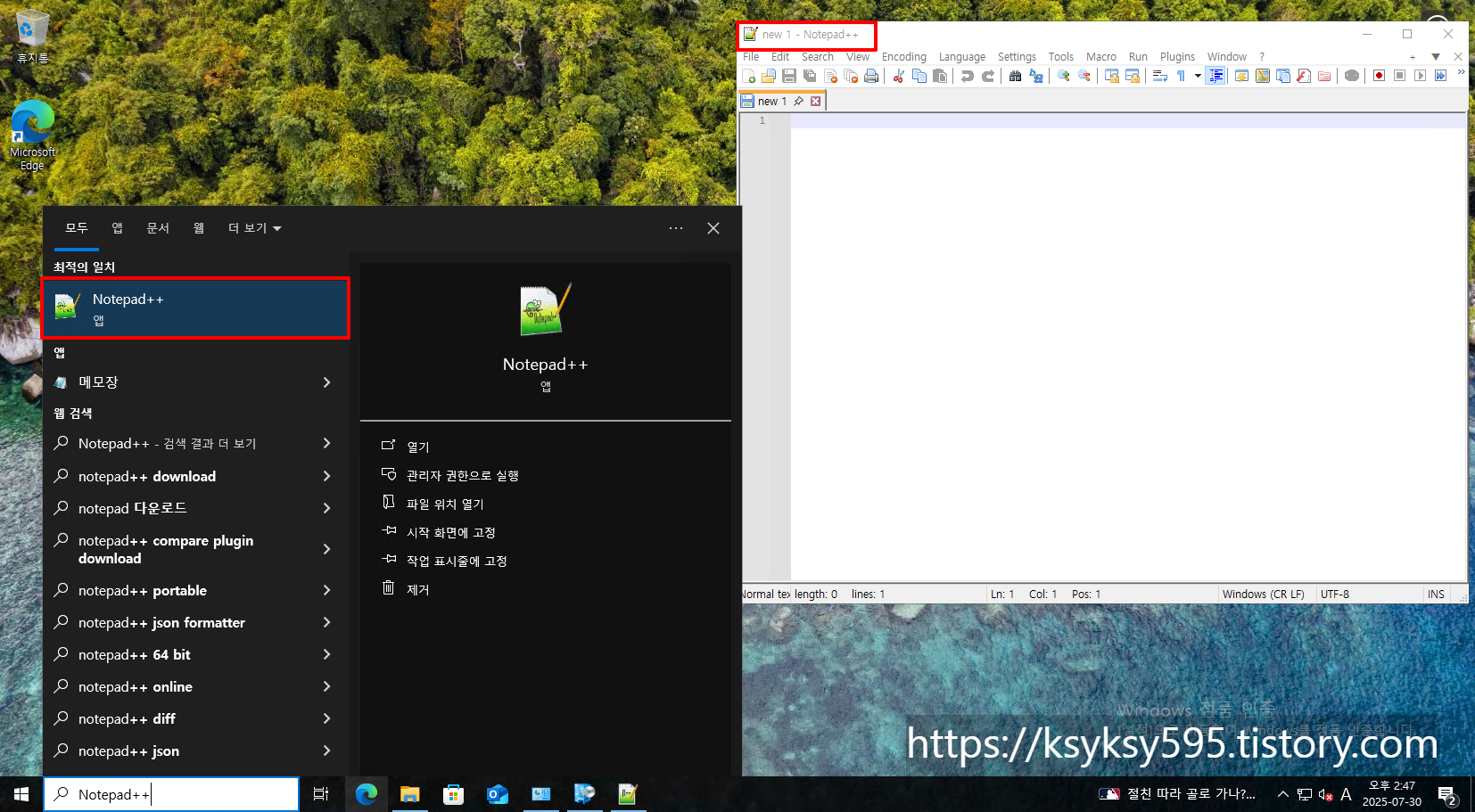Start macro recording with the red dot
The width and height of the screenshot is (1475, 812).
tap(1379, 76)
